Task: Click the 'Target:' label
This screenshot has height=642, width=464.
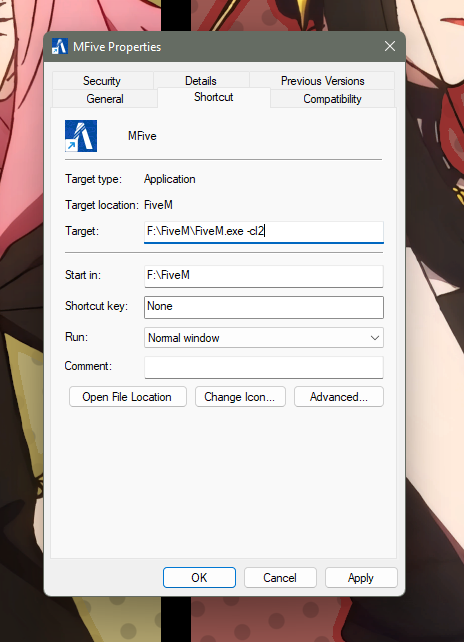Action: click(x=82, y=231)
